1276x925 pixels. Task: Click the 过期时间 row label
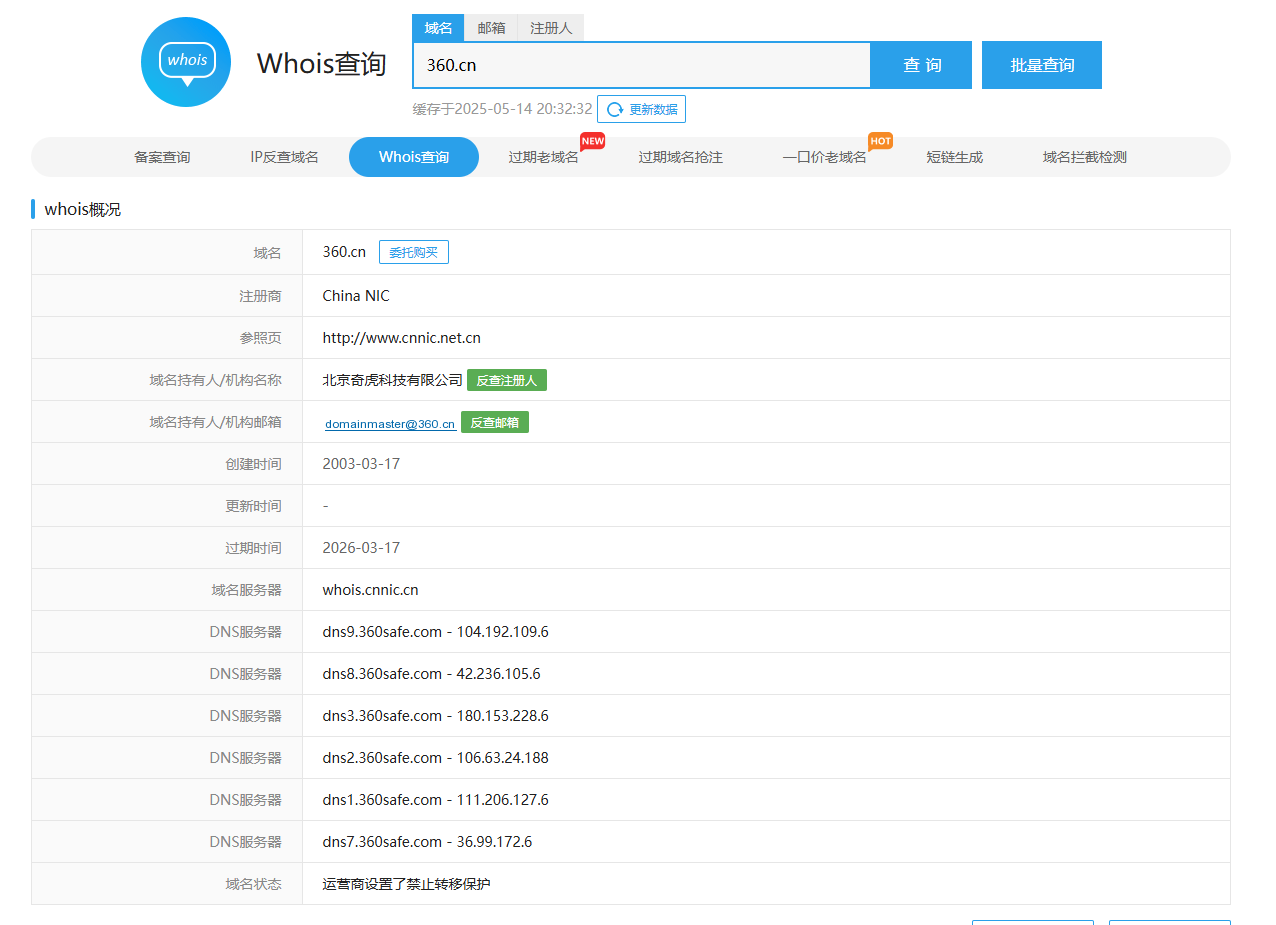[253, 548]
